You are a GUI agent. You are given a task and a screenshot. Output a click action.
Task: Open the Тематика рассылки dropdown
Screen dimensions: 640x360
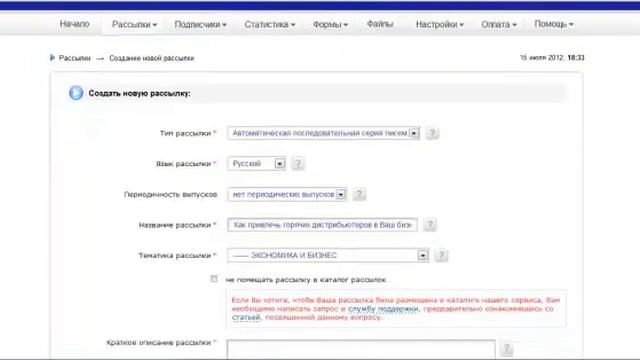pos(328,256)
